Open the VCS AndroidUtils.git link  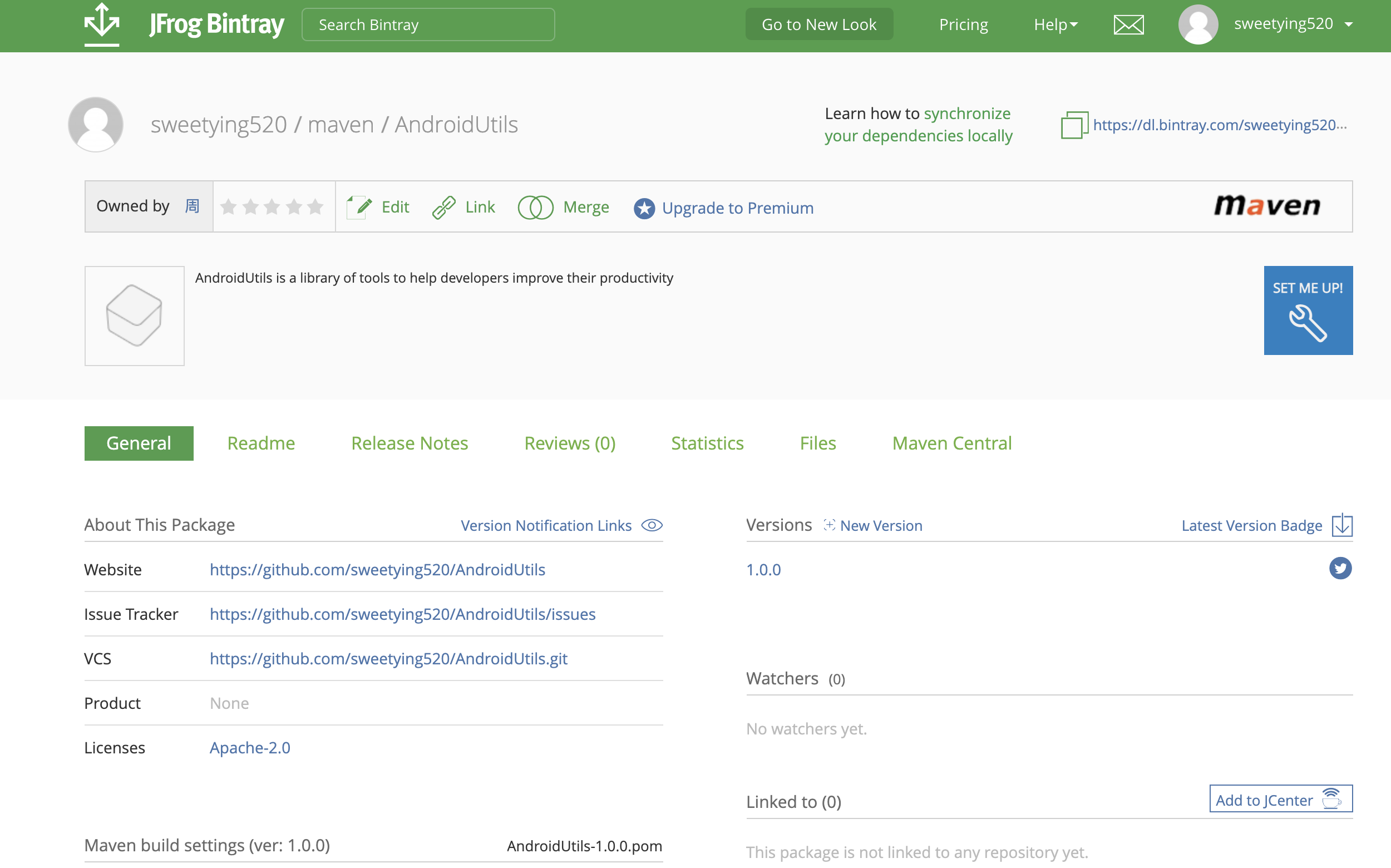coord(388,658)
